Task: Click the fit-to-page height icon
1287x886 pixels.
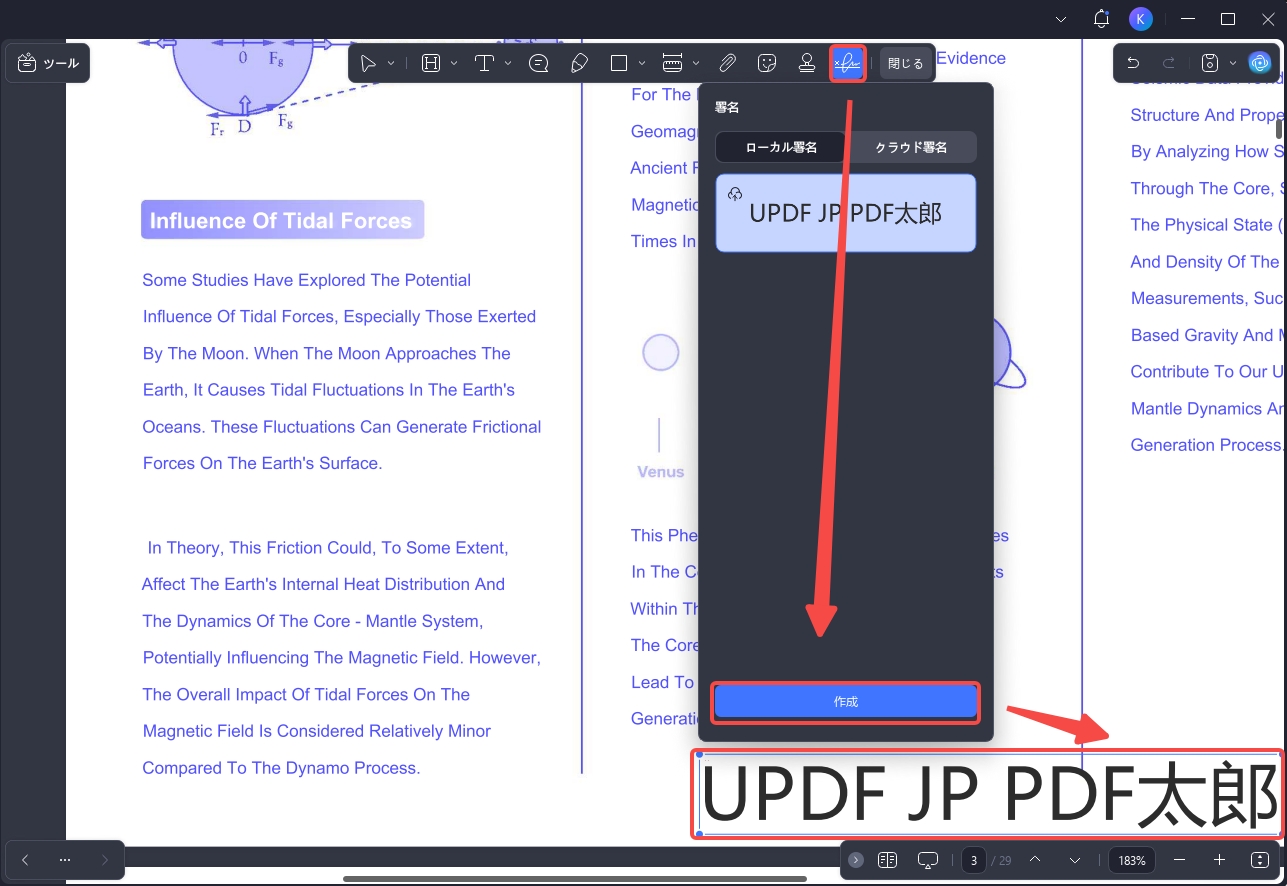Action: click(1259, 860)
